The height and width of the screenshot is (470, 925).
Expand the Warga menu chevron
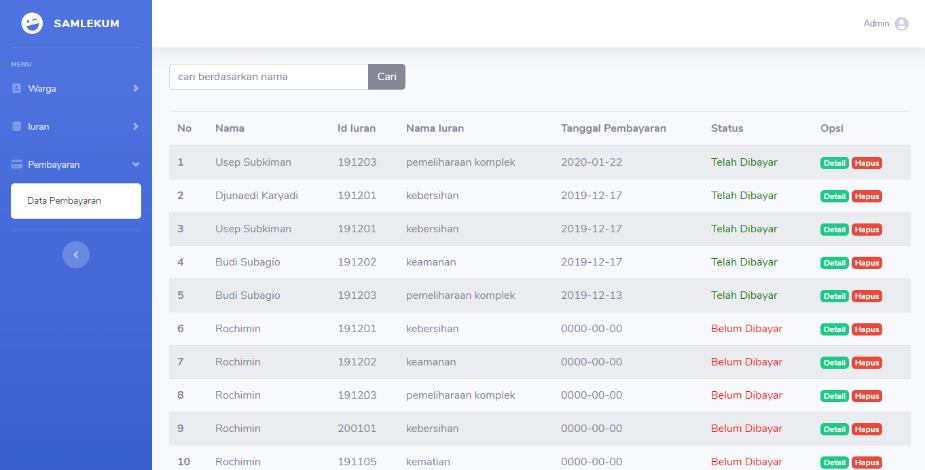[136, 88]
